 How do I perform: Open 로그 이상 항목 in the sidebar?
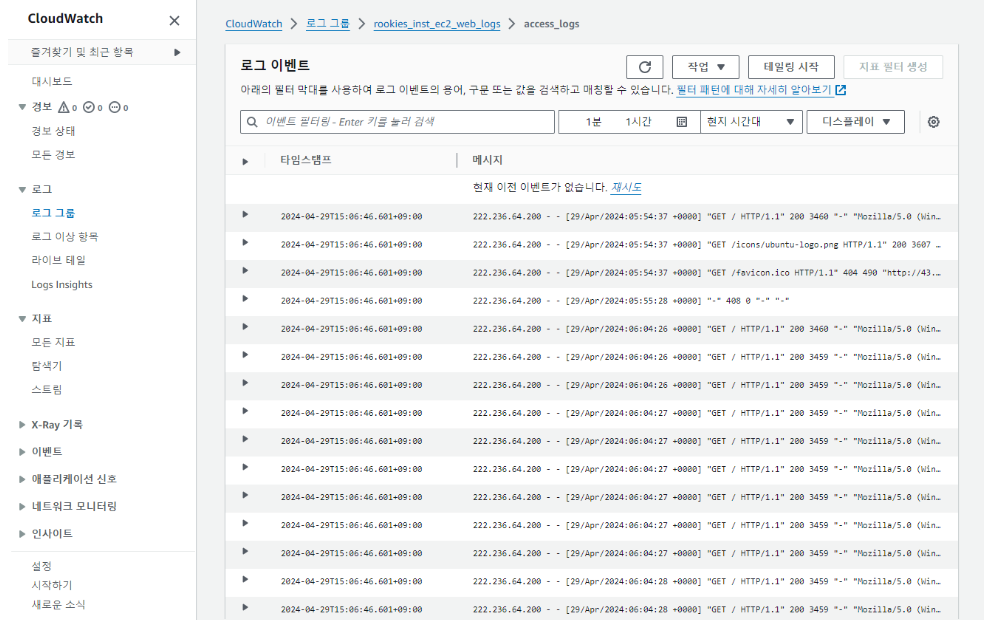(x=65, y=237)
